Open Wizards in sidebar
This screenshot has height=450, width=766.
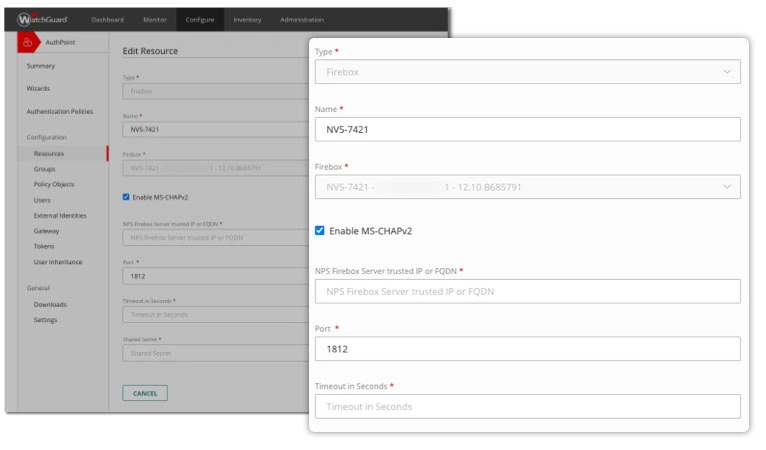point(38,88)
